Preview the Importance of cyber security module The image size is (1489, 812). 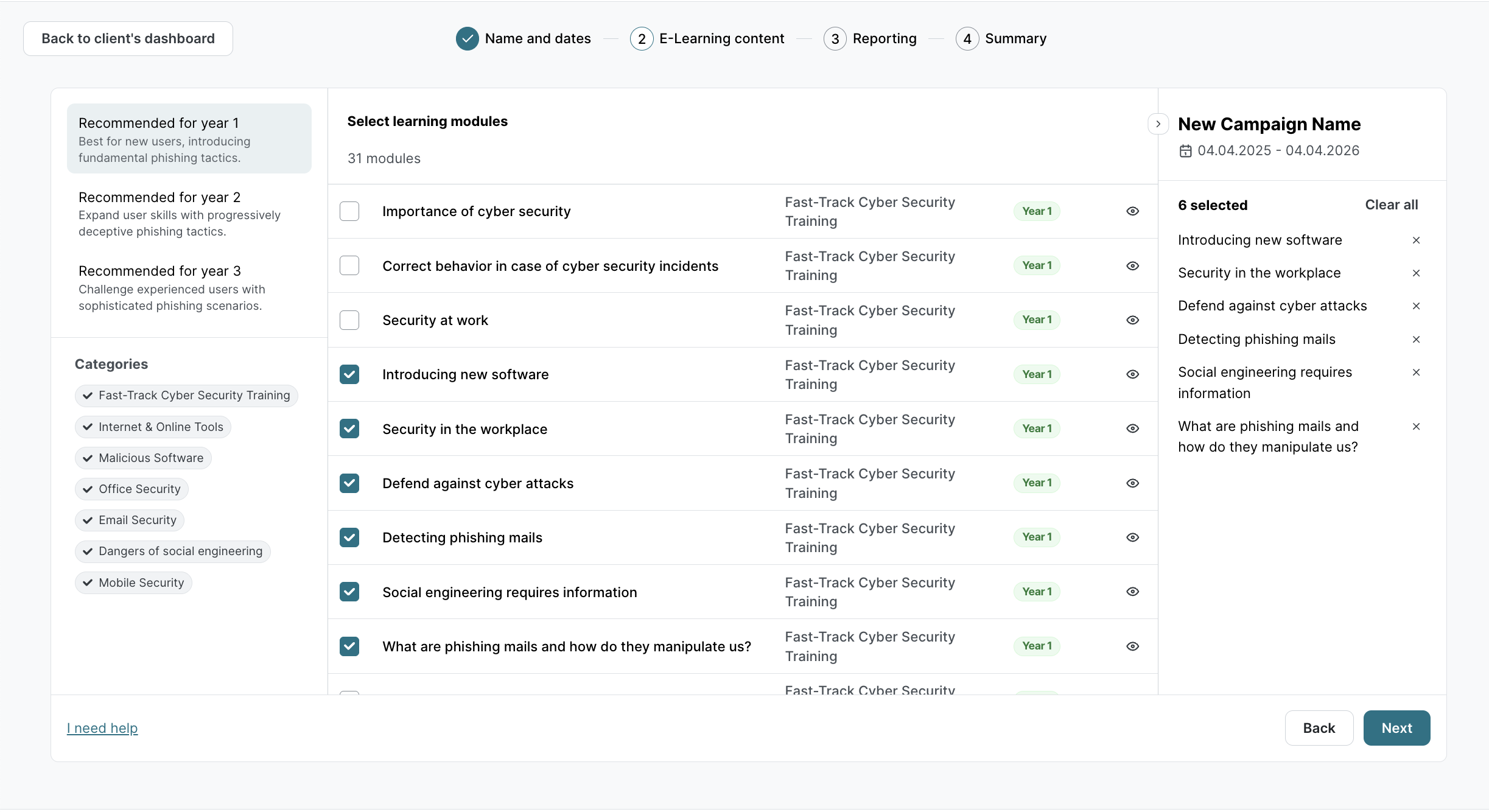pos(1132,211)
